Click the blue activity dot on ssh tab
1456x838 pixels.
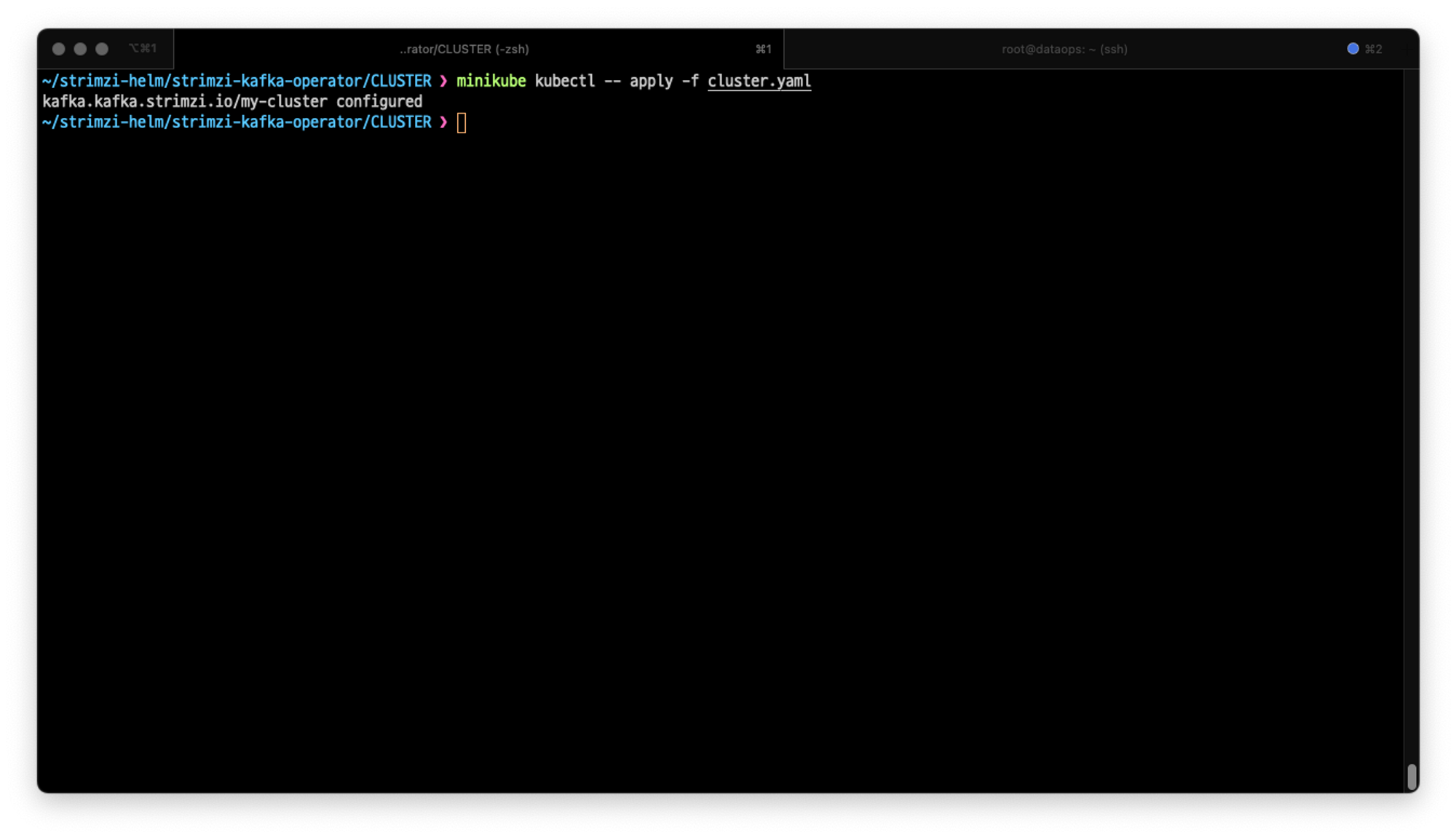tap(1353, 49)
